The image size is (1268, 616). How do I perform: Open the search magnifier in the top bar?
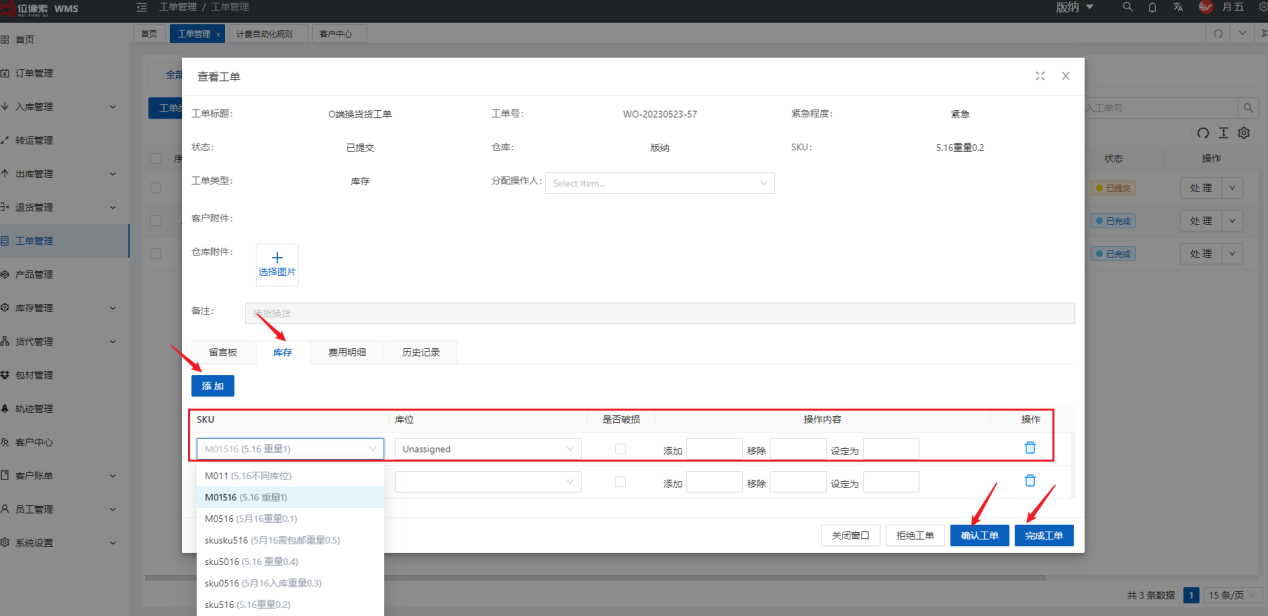[1128, 7]
